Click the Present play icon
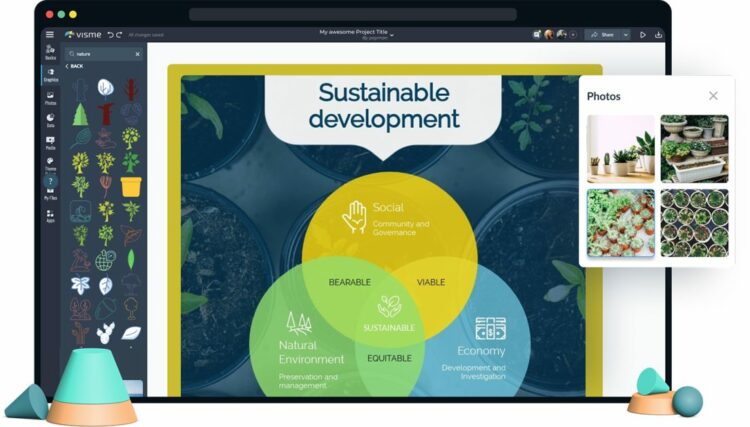750x427 pixels. 642,34
